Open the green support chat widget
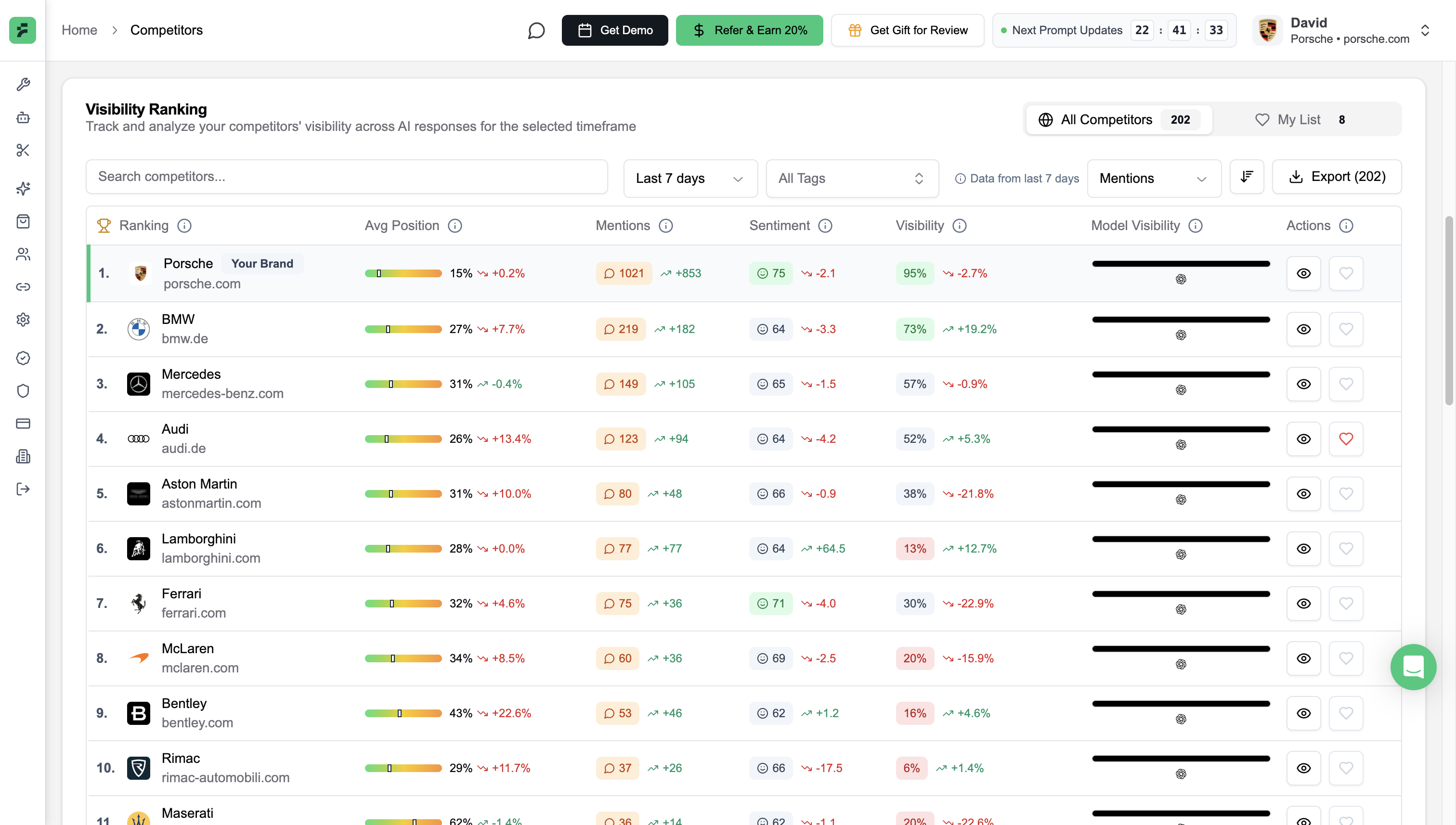The width and height of the screenshot is (1456, 825). (1413, 667)
